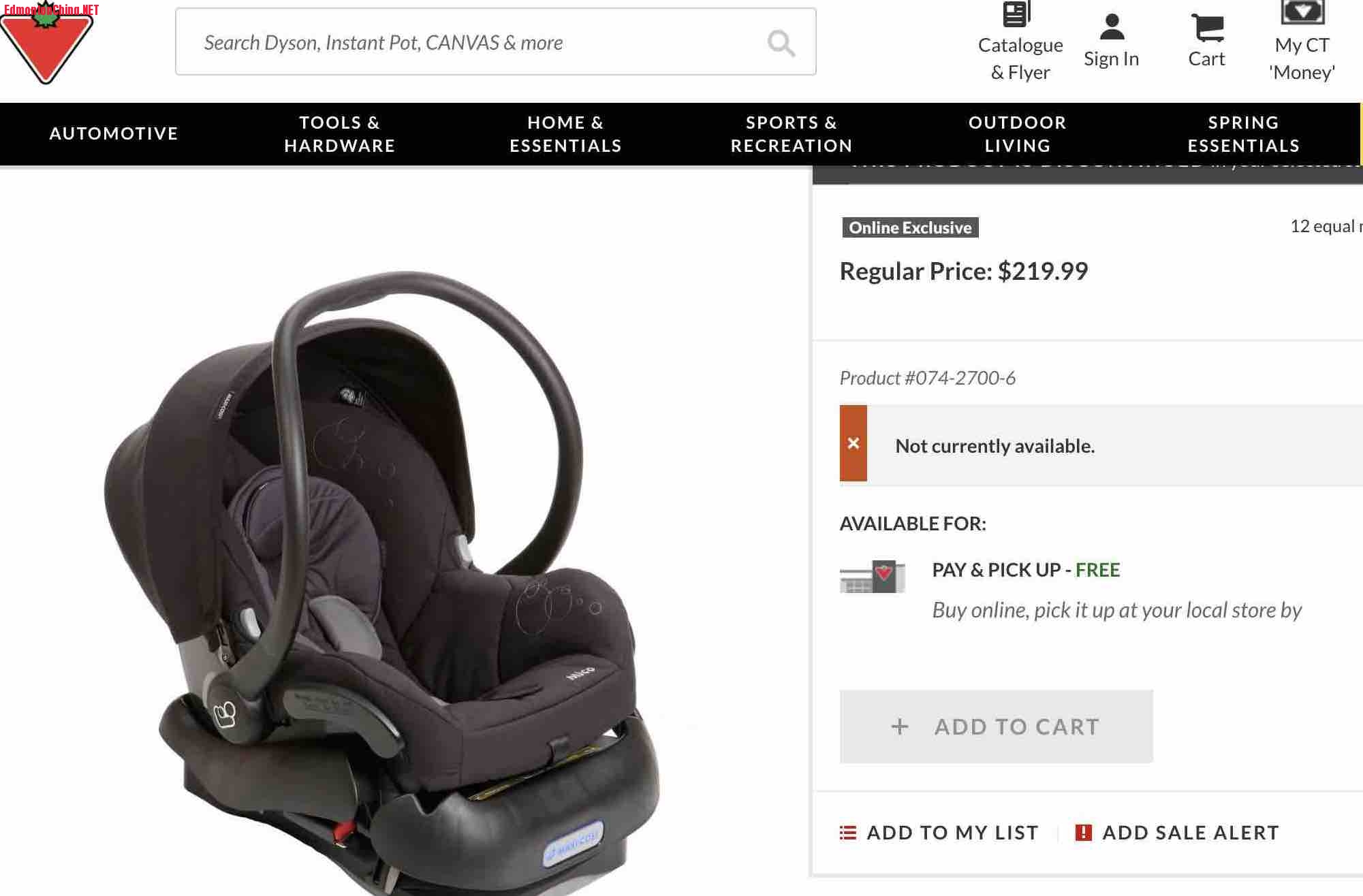Image resolution: width=1363 pixels, height=896 pixels.
Task: Open the Tools & Hardware menu
Action: [339, 133]
